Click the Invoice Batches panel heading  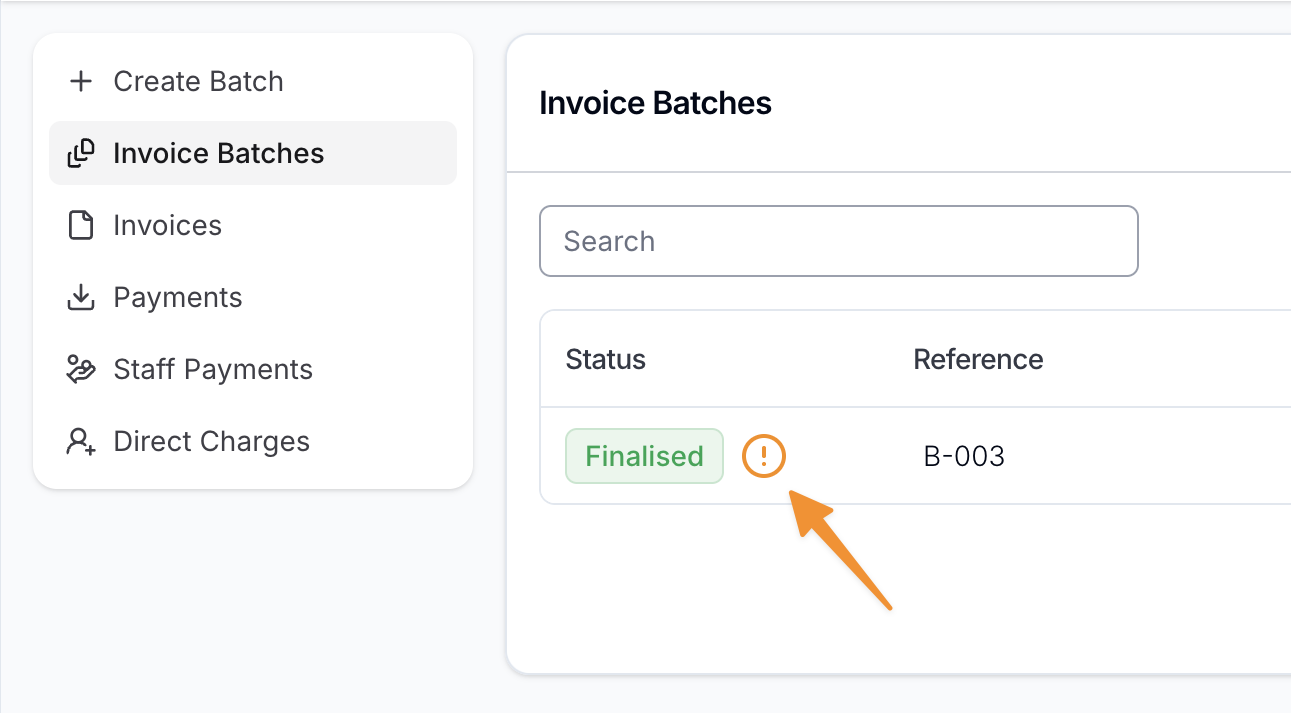tap(655, 103)
